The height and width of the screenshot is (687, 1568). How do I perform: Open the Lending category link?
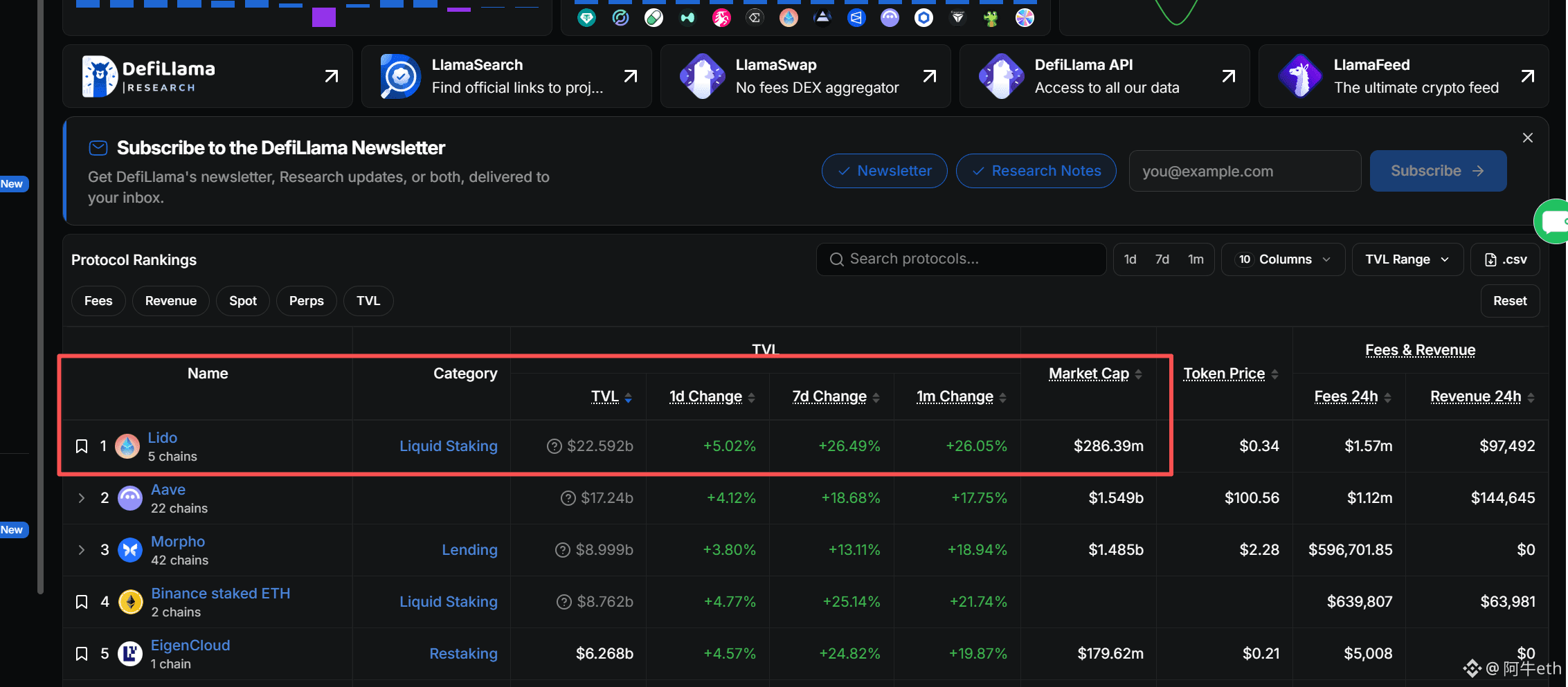(x=470, y=550)
